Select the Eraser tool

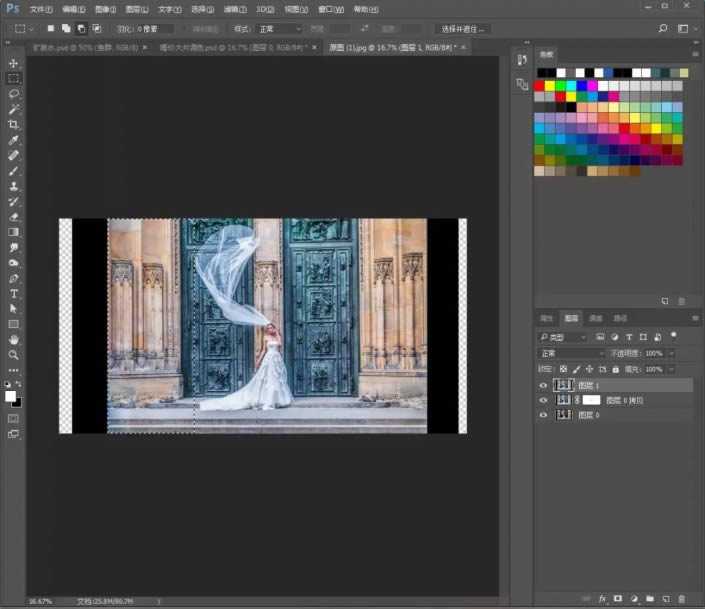coord(14,216)
